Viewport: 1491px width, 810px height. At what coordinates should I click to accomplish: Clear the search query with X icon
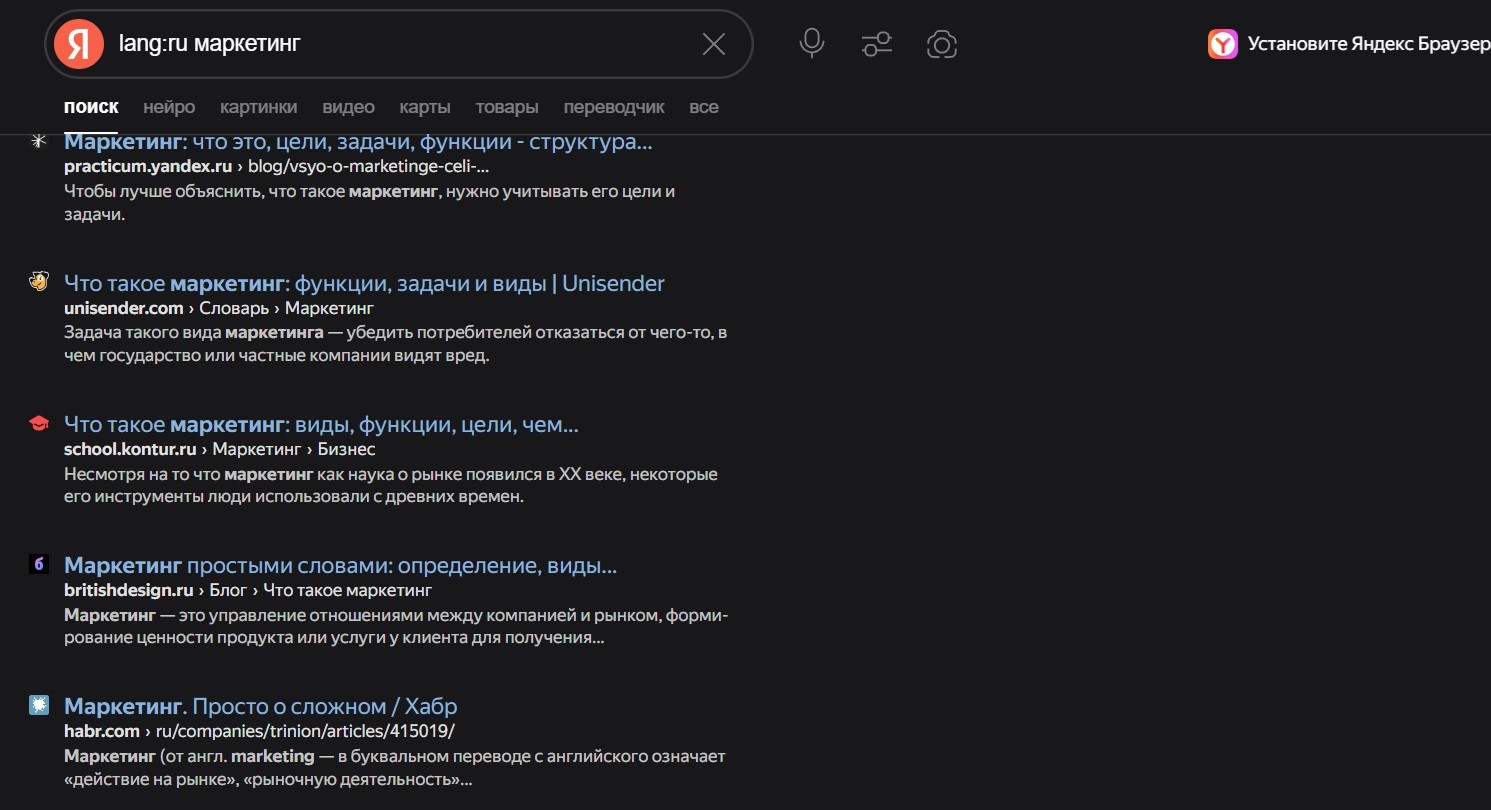click(713, 44)
